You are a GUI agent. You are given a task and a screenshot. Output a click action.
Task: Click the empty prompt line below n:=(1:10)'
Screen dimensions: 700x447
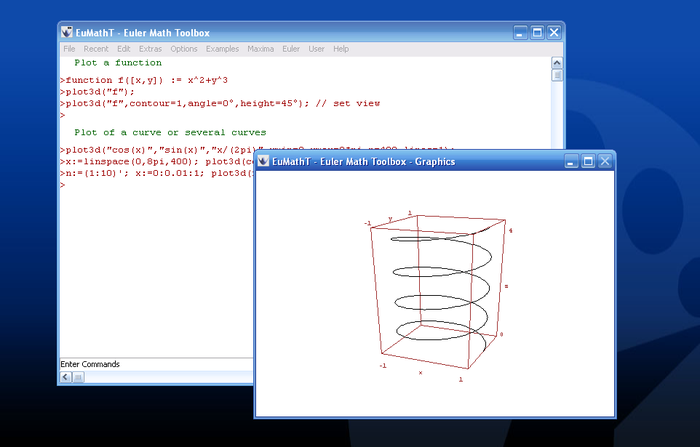pyautogui.click(x=156, y=185)
